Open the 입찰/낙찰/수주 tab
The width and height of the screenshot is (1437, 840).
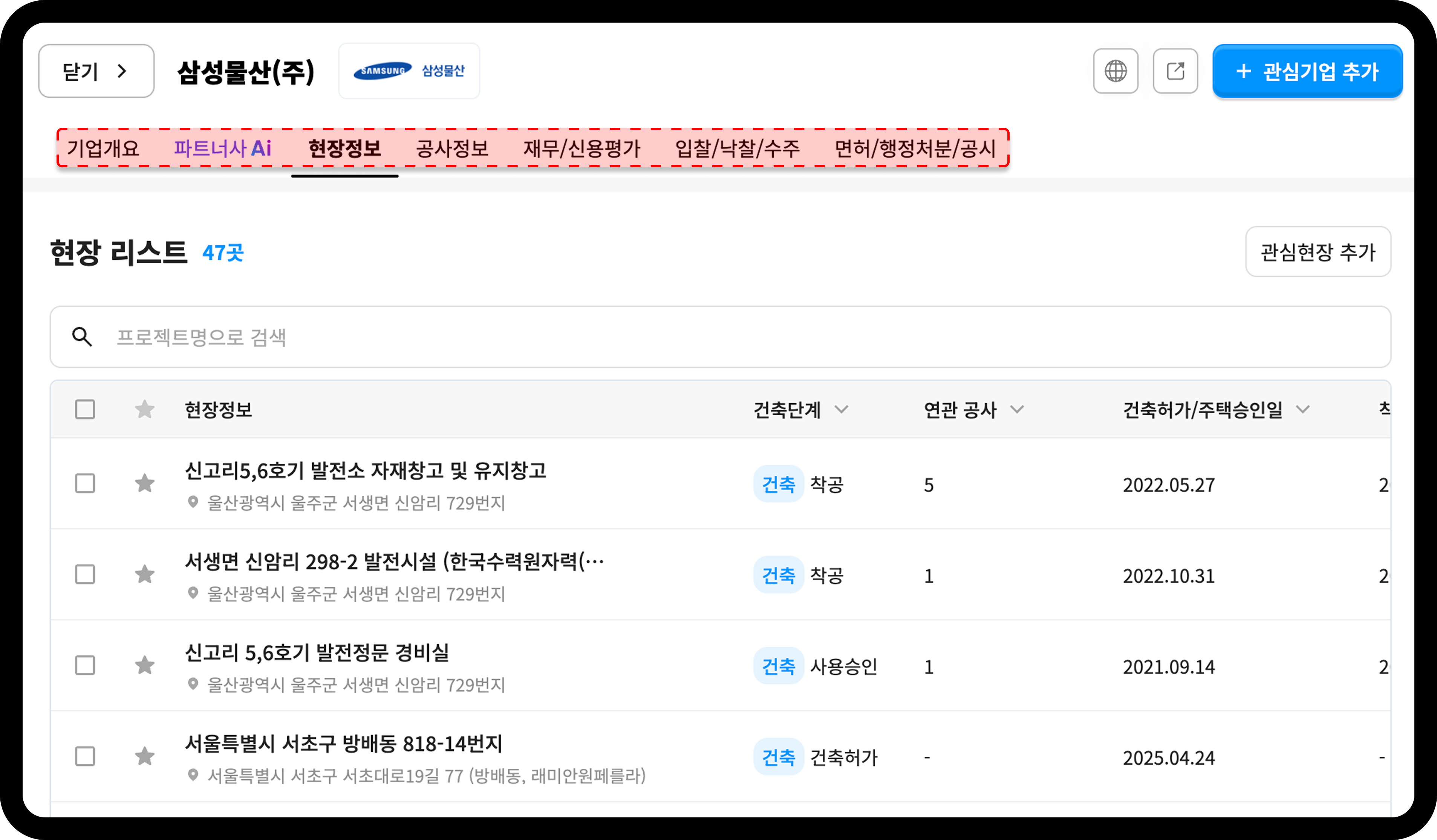tap(738, 148)
